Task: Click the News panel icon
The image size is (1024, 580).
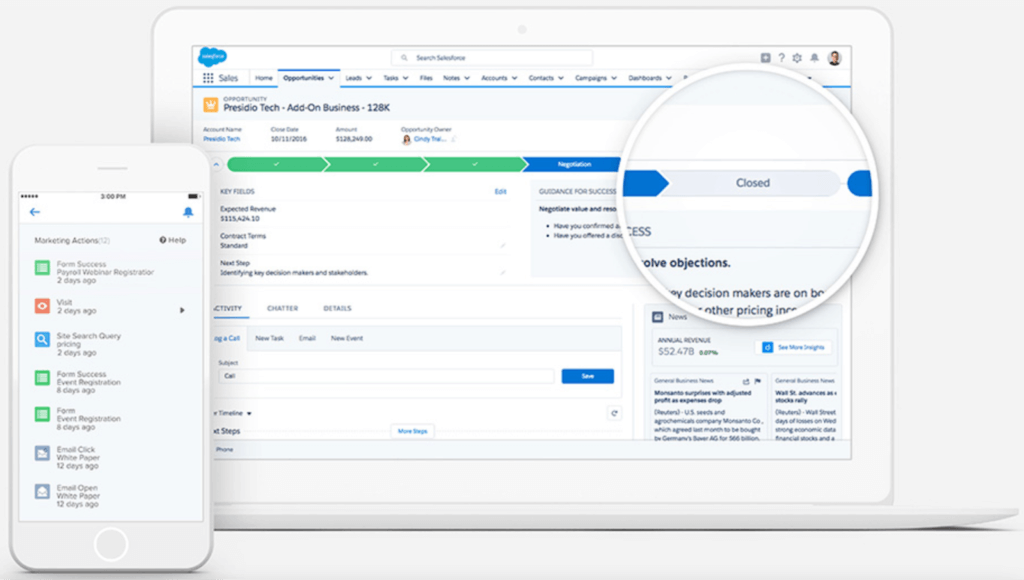Action: pos(658,317)
